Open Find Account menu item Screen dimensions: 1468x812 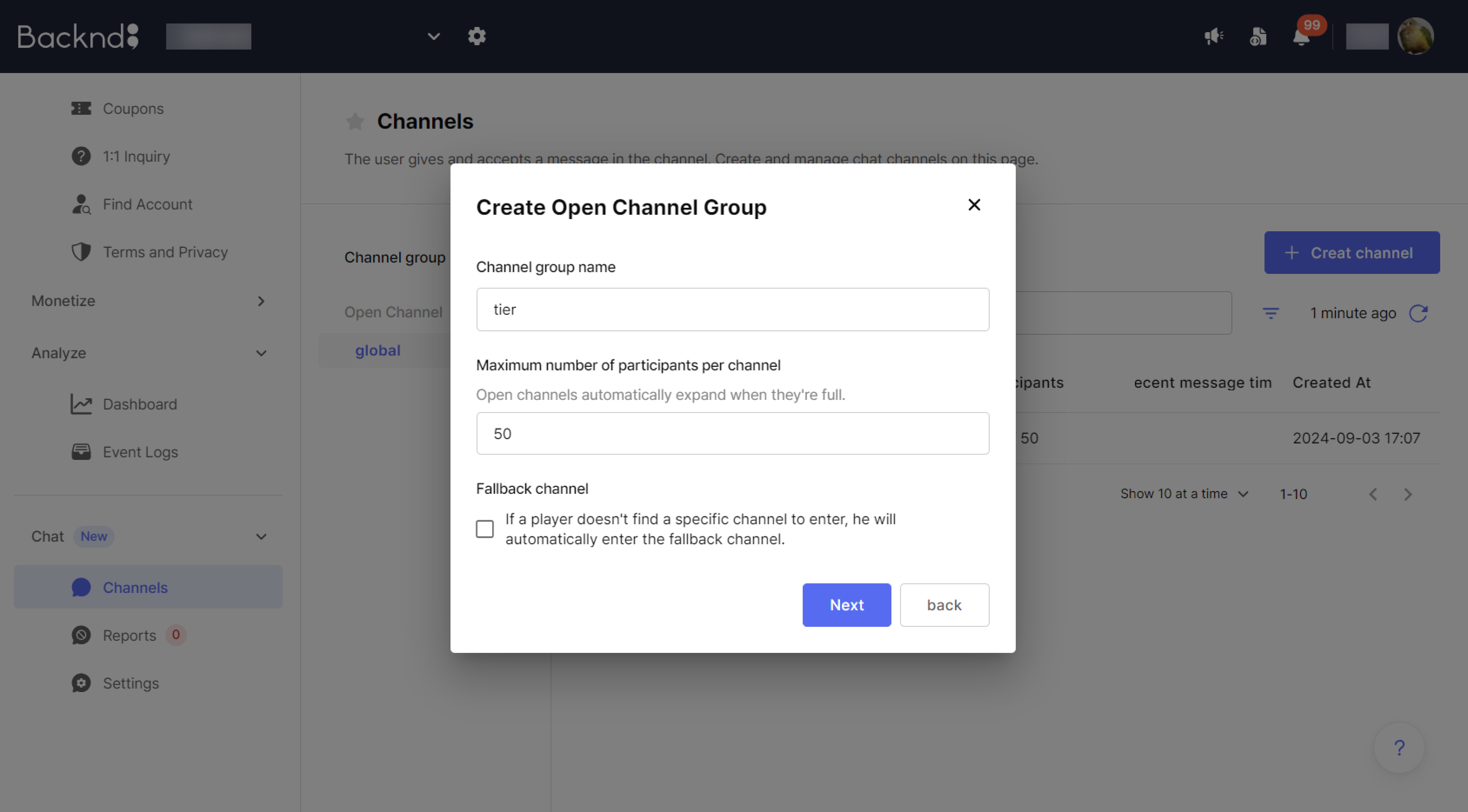[148, 204]
